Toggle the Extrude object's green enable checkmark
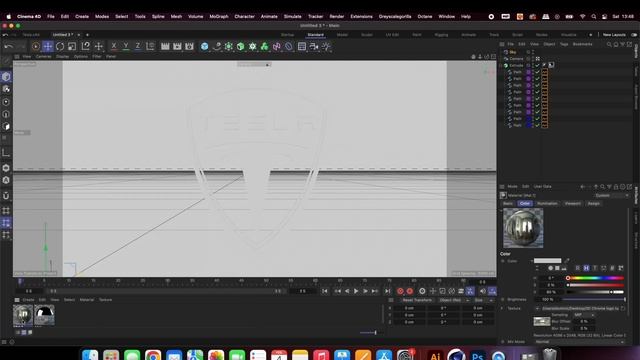The height and width of the screenshot is (360, 640). click(x=538, y=65)
